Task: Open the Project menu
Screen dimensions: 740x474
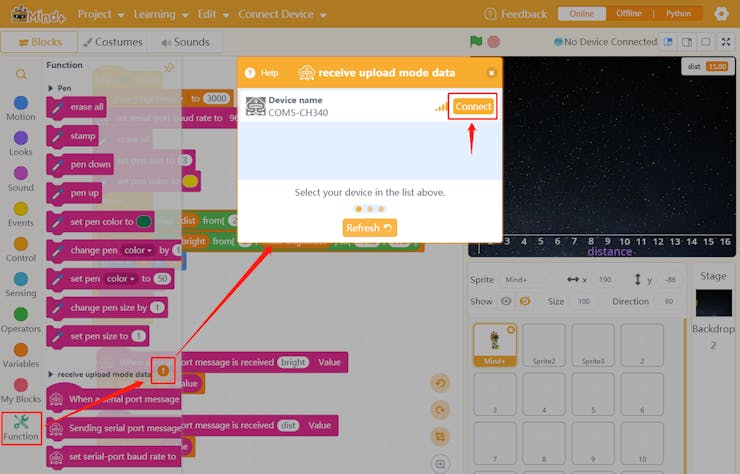Action: click(x=101, y=14)
